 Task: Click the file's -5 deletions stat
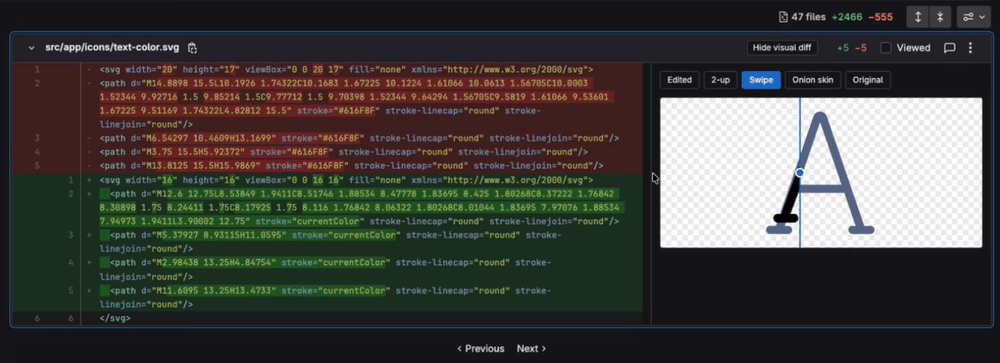pyautogui.click(x=860, y=48)
